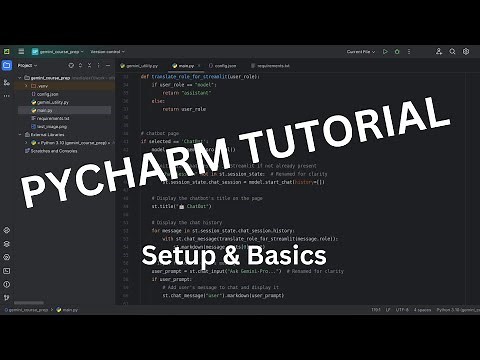Image resolution: width=480 pixels, height=360 pixels.
Task: Expand the Python 3.10 library node
Action: tap(26, 143)
